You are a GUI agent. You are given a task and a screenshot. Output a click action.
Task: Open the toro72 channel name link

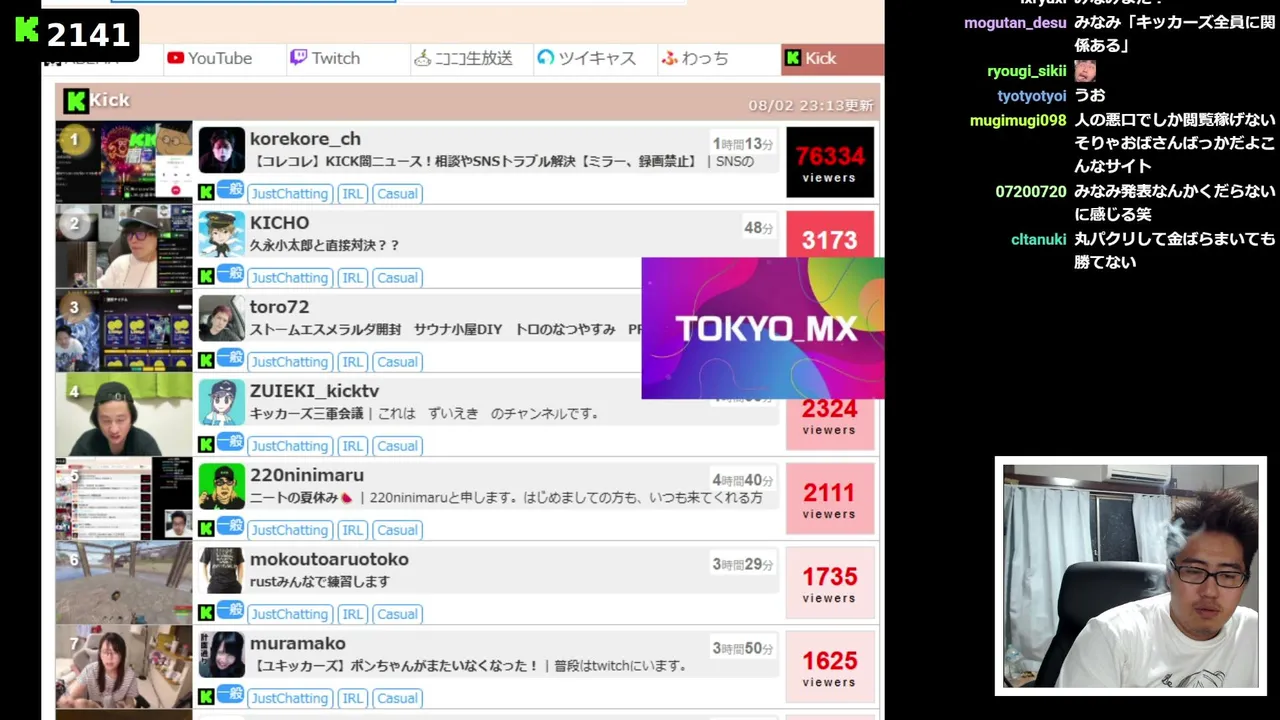279,307
